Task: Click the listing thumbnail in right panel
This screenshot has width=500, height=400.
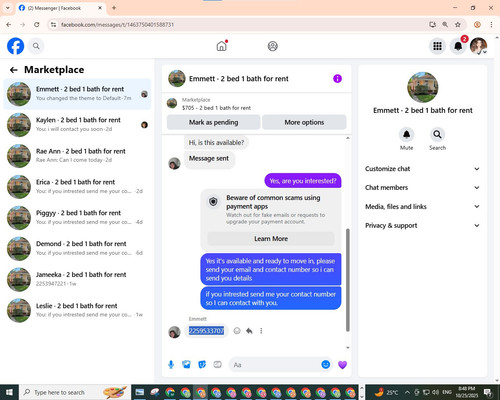Action: tap(423, 87)
